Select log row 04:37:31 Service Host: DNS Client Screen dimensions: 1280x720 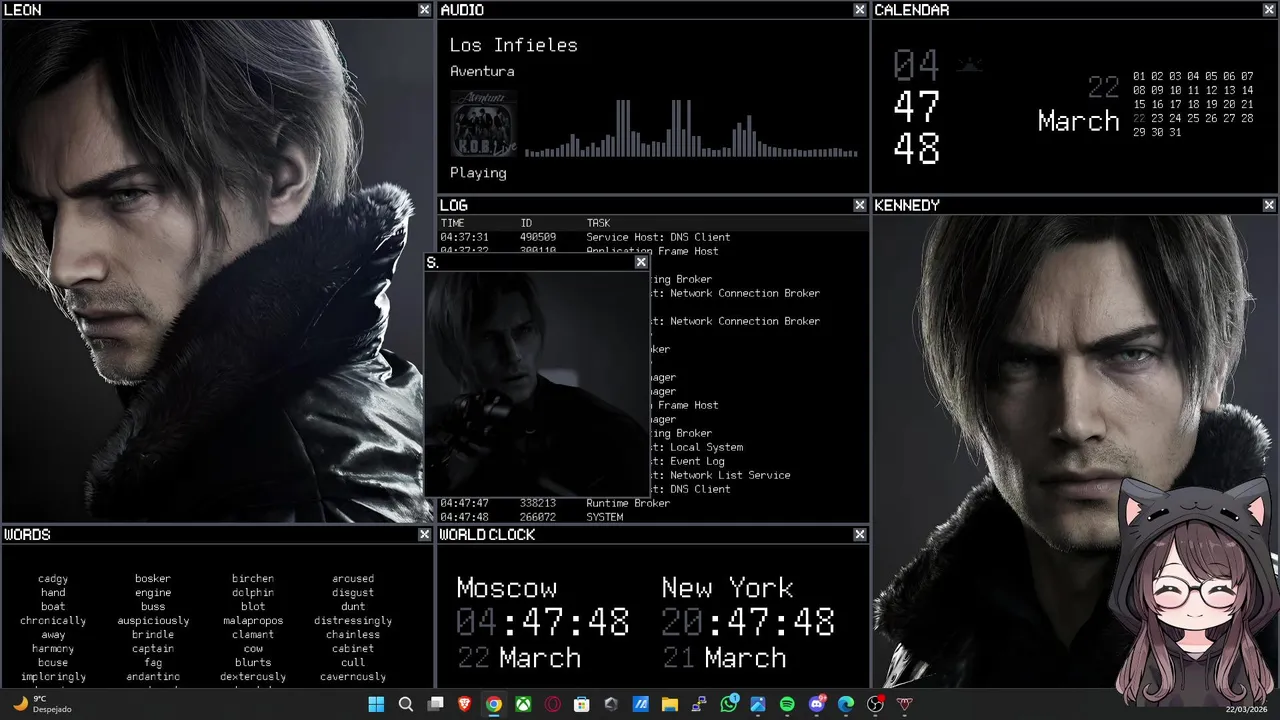click(652, 237)
